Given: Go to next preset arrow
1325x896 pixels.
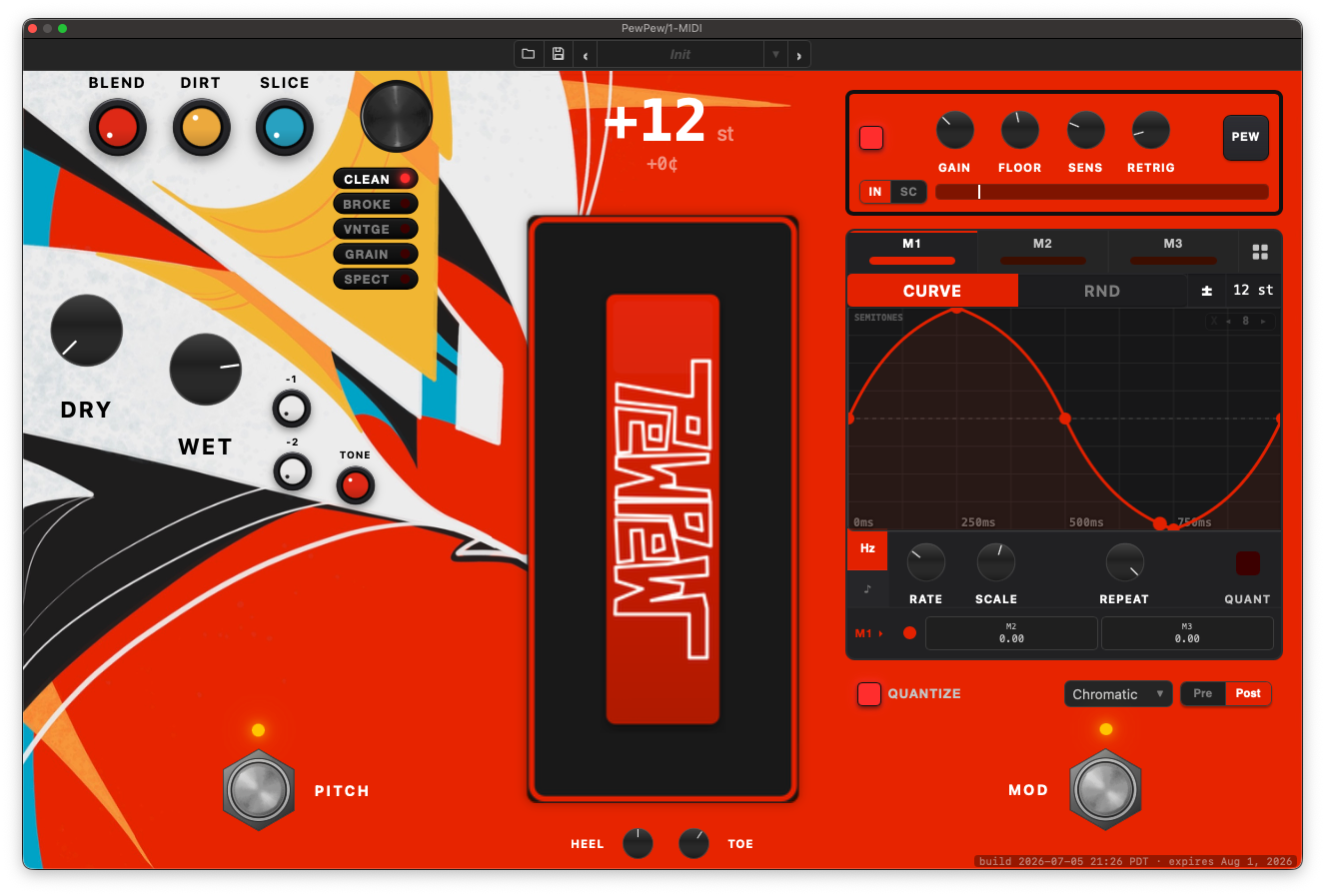Looking at the screenshot, I should 798,55.
